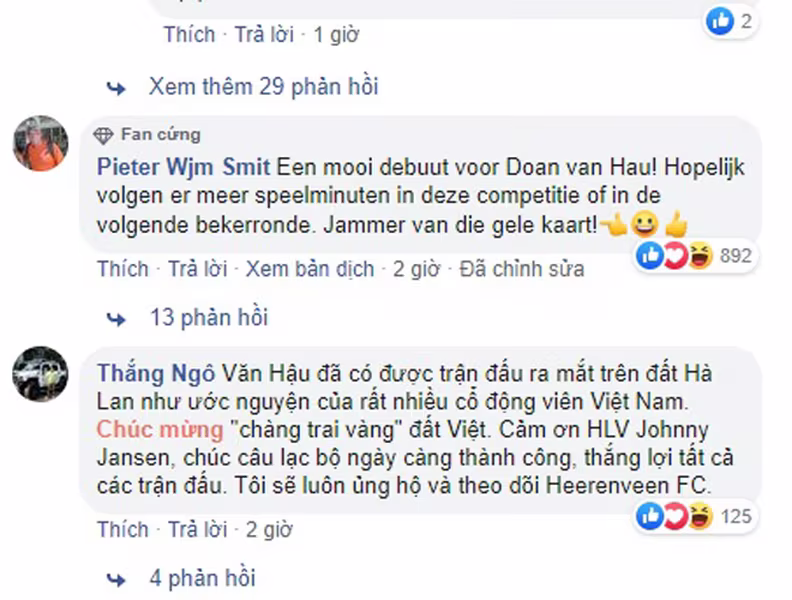Like Thắng Ngô's comment via Thích
This screenshot has height=600, width=792.
123,530
